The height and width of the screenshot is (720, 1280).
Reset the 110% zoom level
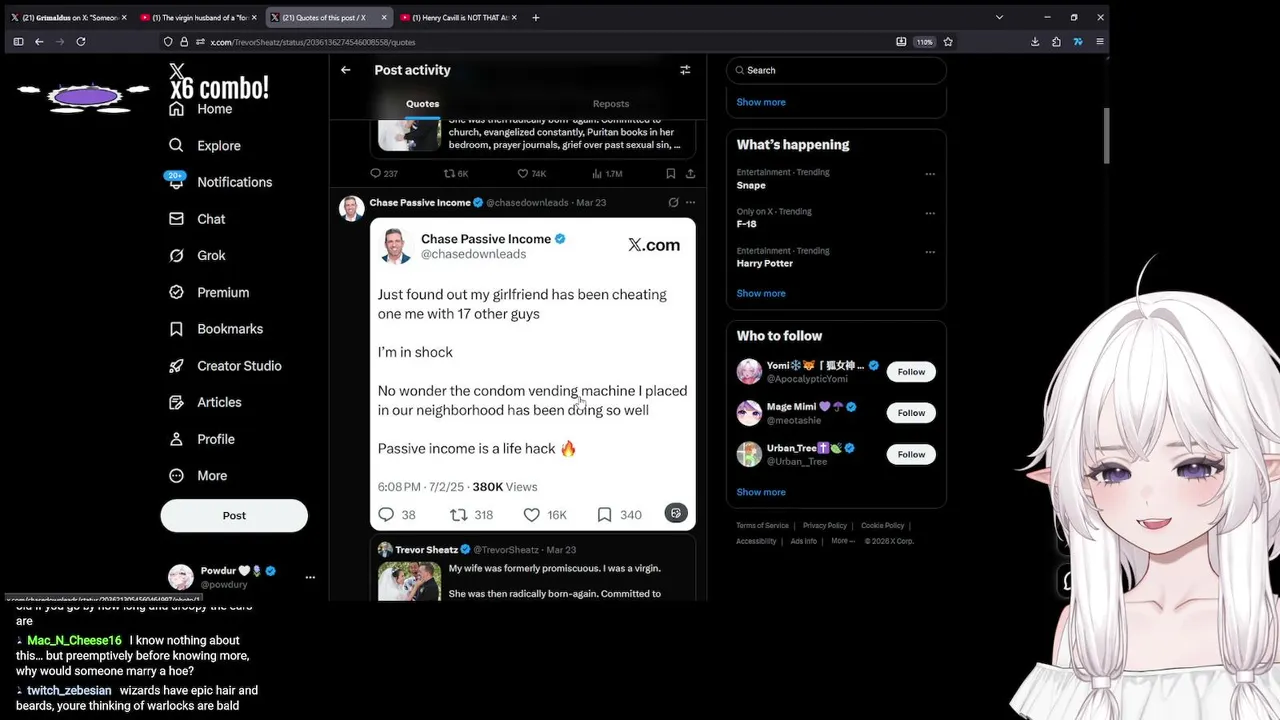(924, 42)
